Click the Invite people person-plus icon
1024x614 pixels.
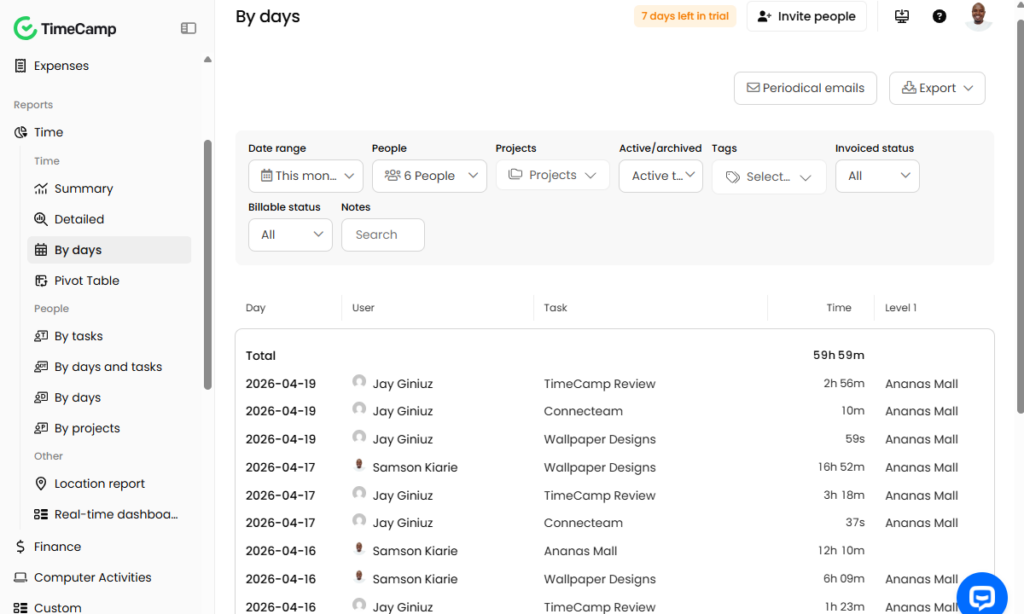point(764,16)
